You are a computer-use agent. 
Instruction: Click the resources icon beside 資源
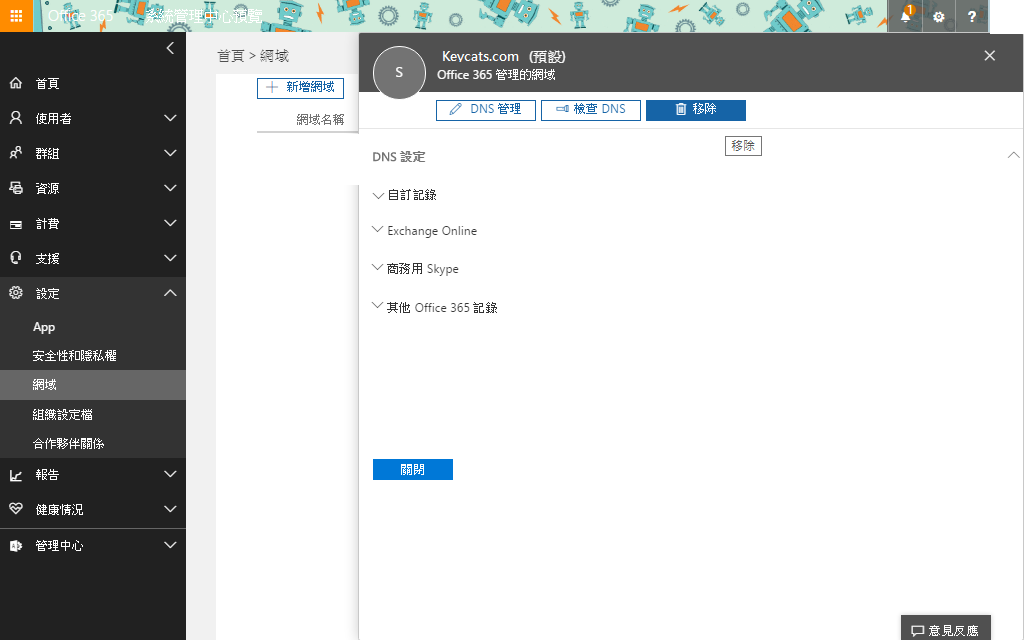pos(16,188)
